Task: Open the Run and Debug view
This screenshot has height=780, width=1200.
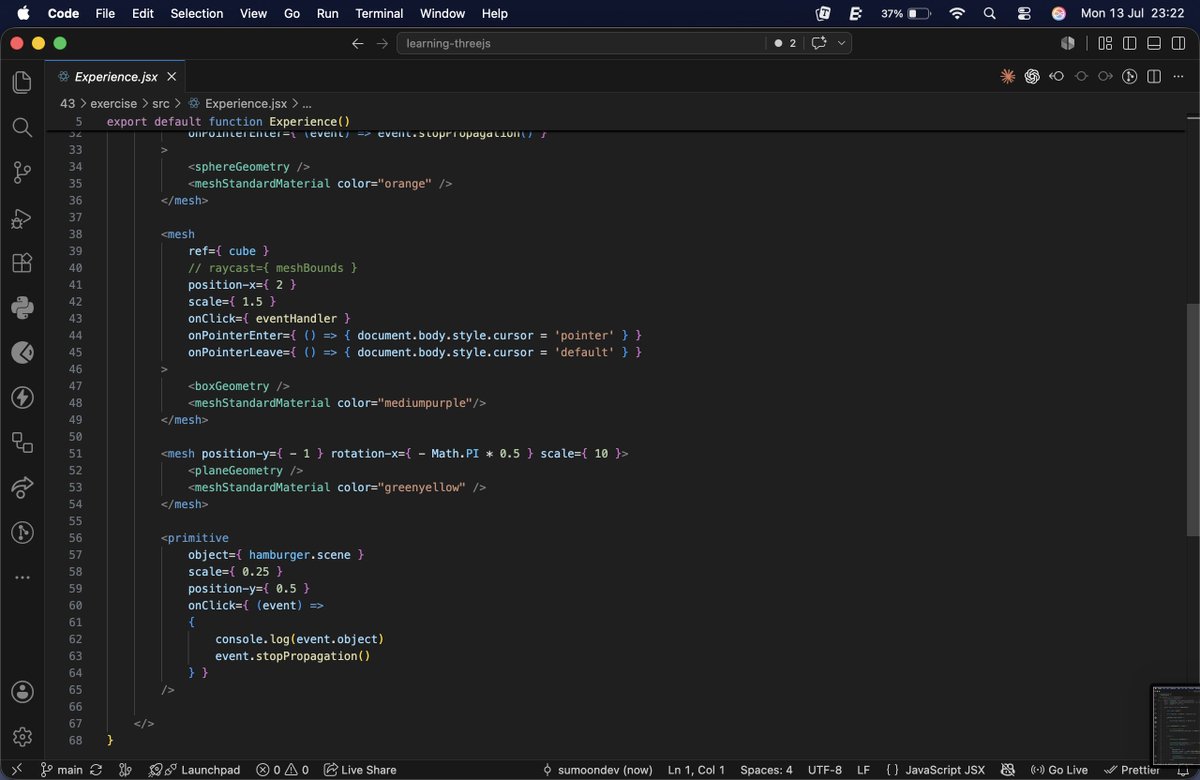Action: (22, 218)
